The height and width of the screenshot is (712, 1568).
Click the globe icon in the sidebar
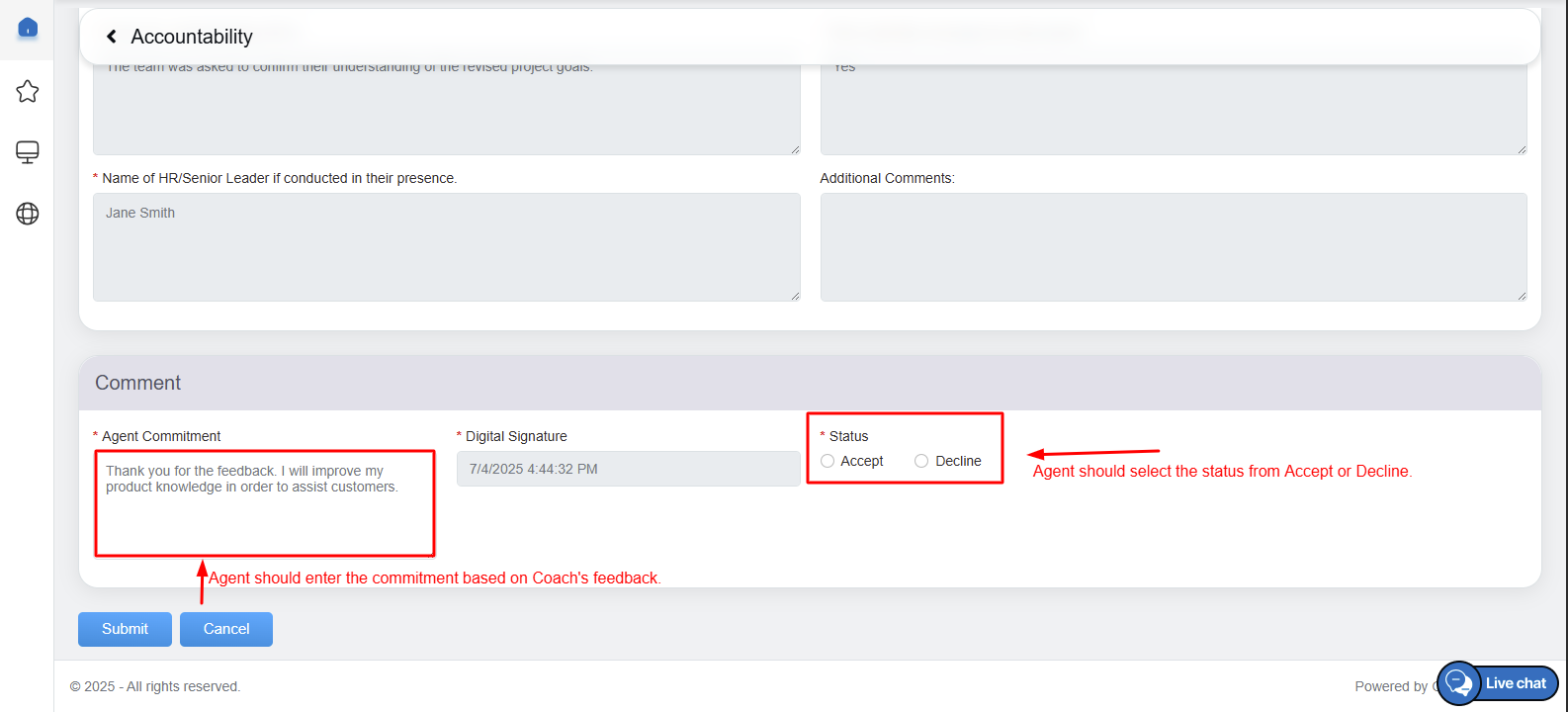(x=28, y=214)
